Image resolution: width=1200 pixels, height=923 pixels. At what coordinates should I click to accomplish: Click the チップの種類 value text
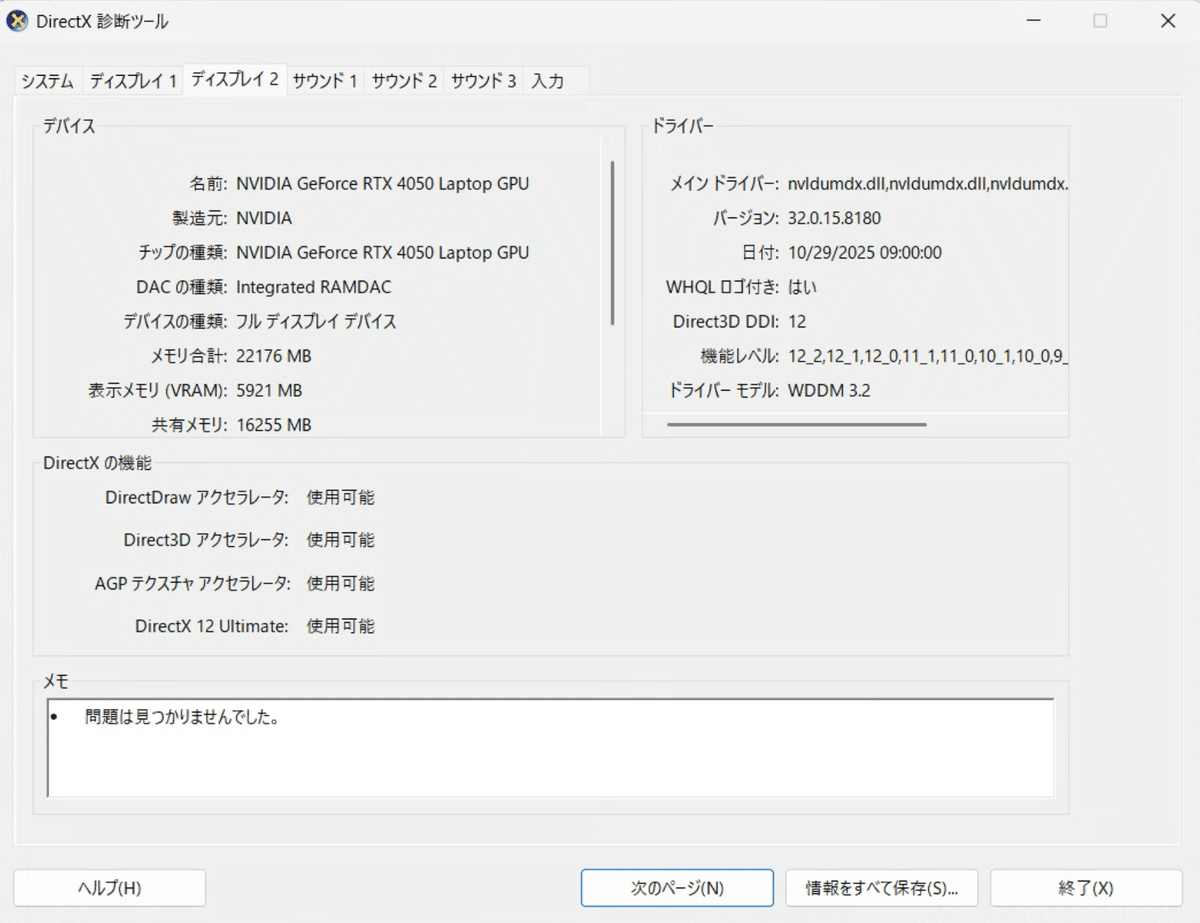tap(383, 253)
